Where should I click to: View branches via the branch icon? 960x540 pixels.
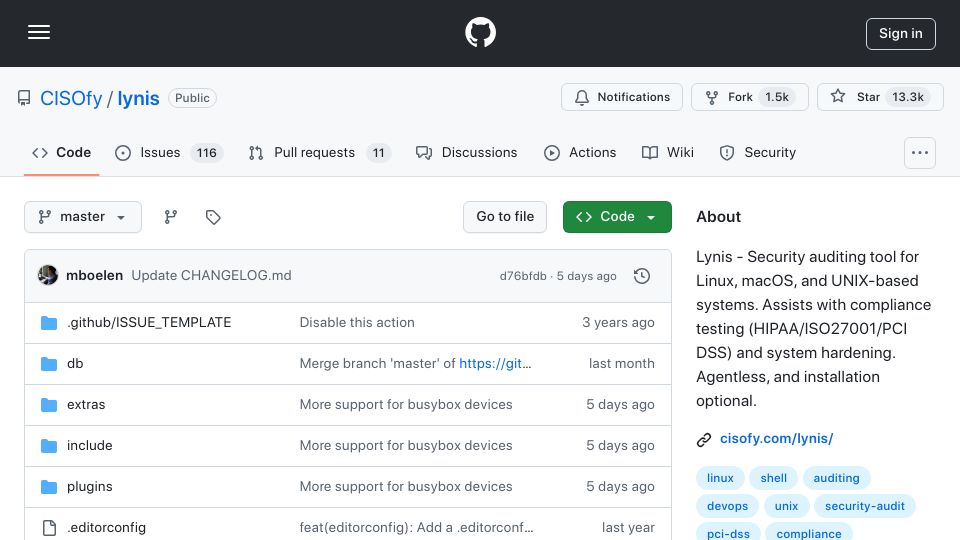pyautogui.click(x=171, y=217)
